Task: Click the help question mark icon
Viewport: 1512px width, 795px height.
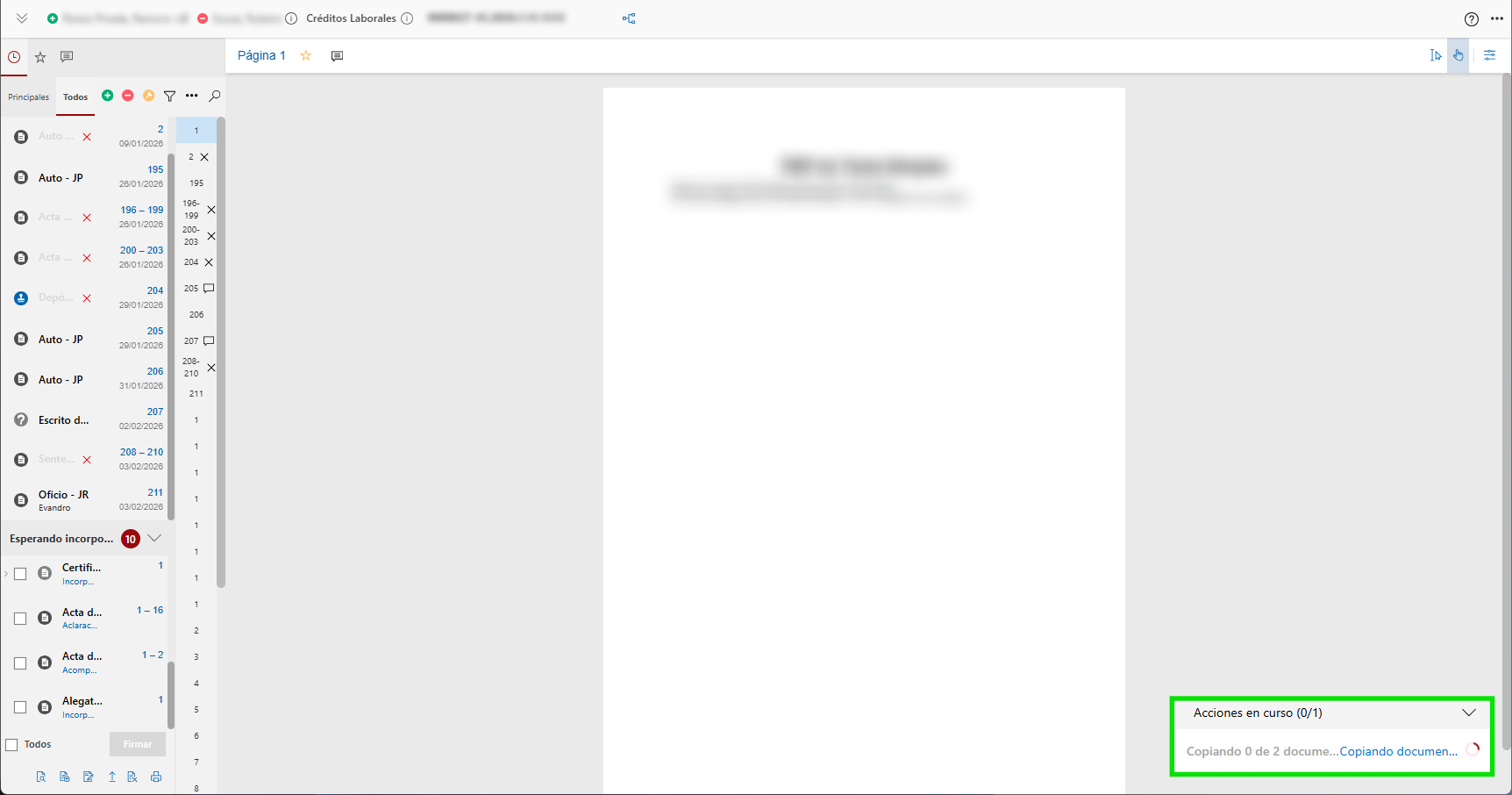Action: point(1471,19)
